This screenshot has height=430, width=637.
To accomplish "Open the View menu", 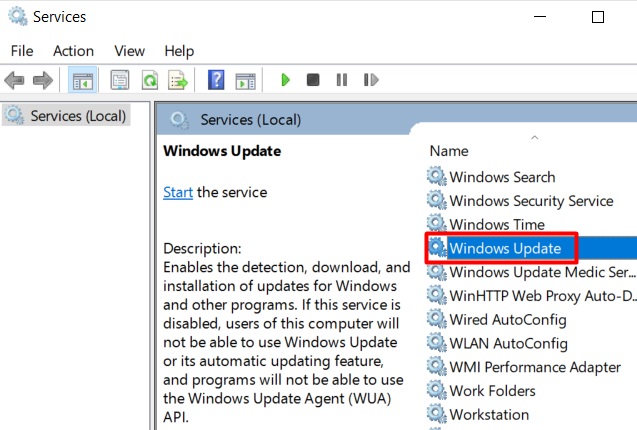I will click(x=130, y=51).
